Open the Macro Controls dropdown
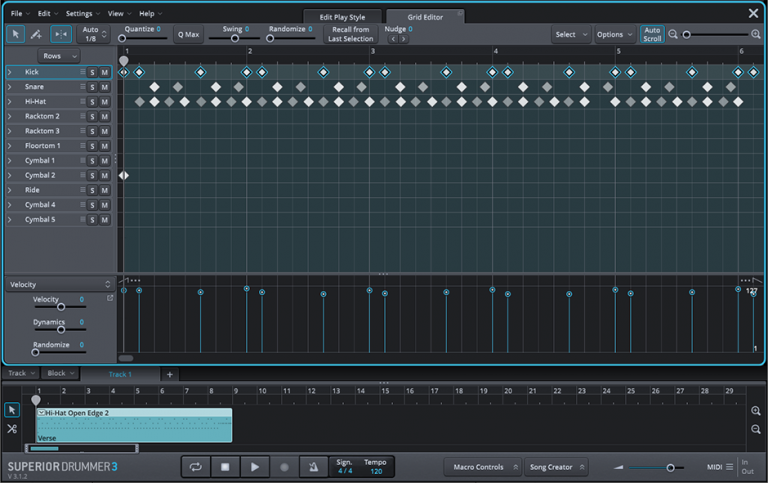Viewport: 768px width, 483px height. coord(482,467)
